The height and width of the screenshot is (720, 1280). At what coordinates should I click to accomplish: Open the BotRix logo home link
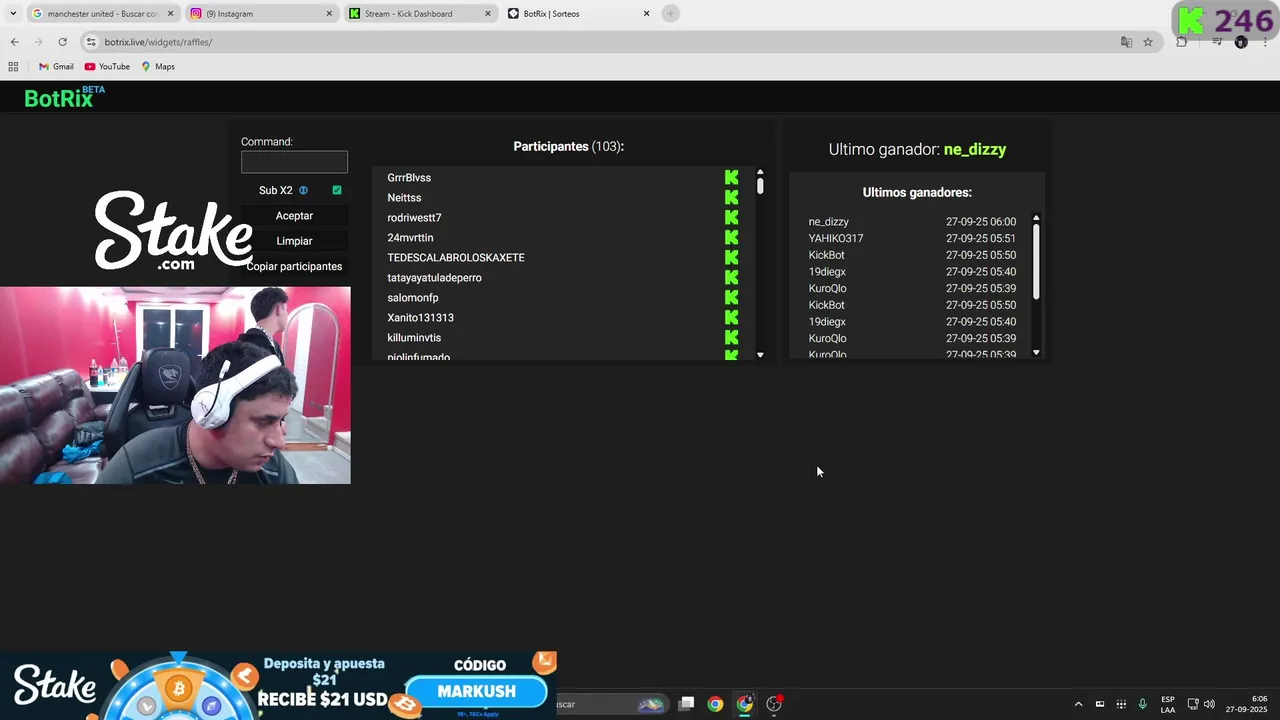[x=64, y=97]
